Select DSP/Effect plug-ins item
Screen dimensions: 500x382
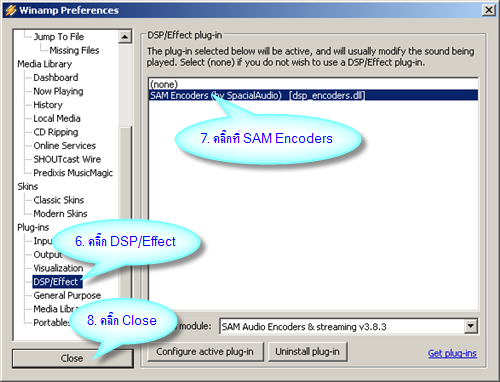[56, 282]
